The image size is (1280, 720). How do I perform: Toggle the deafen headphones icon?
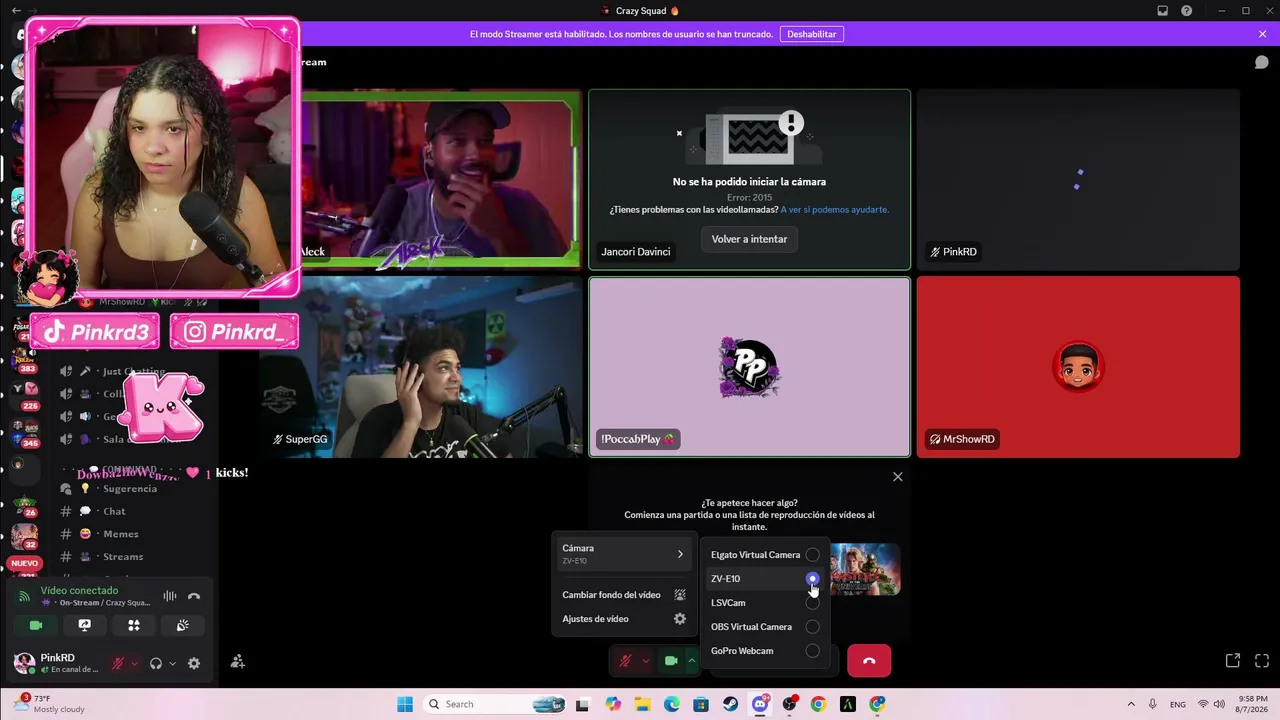tap(156, 663)
